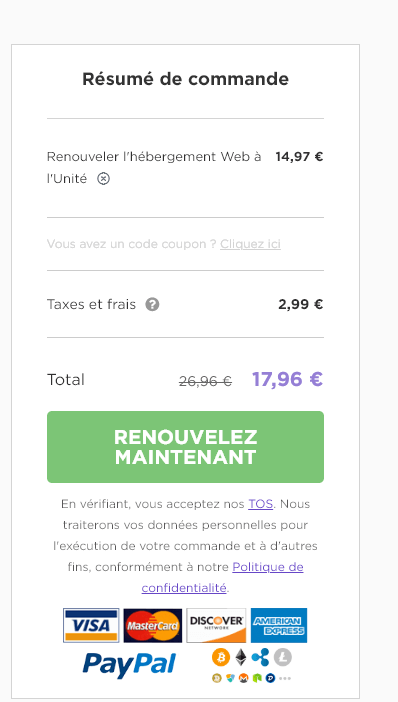Click the Visa card logo

coord(91,625)
